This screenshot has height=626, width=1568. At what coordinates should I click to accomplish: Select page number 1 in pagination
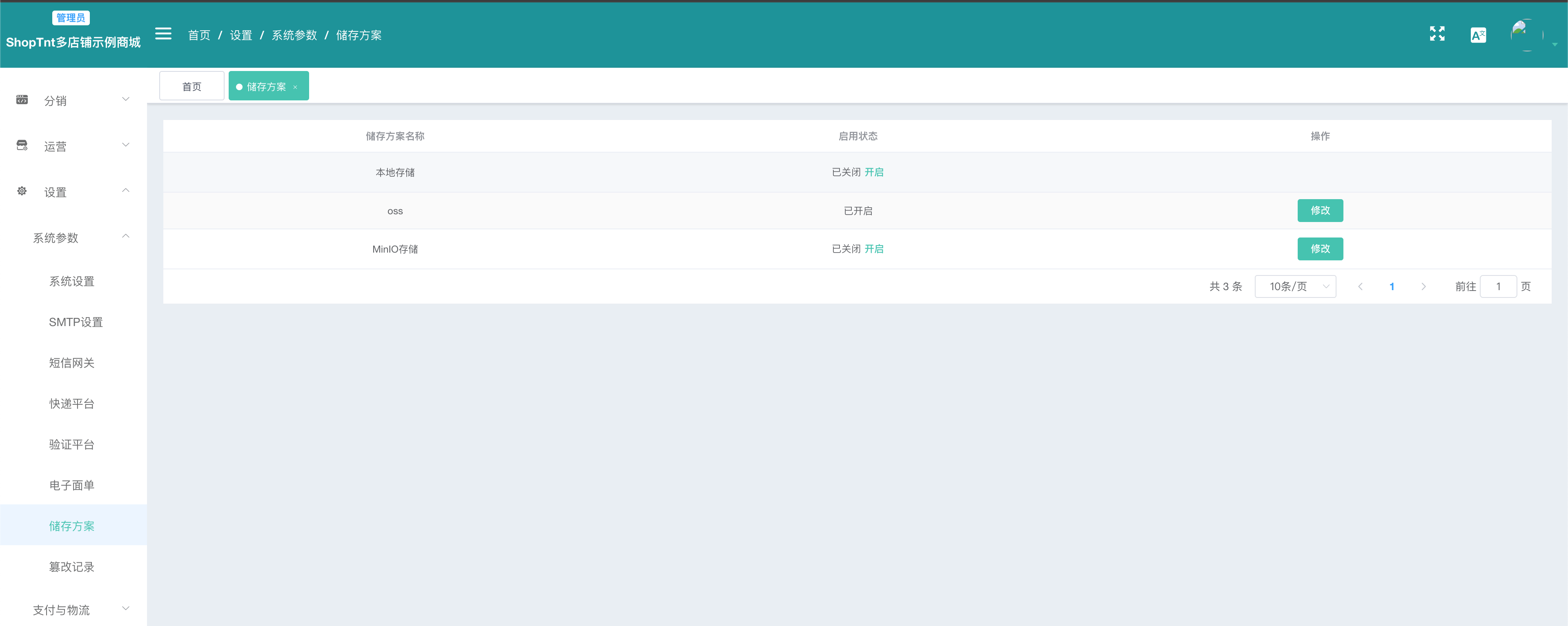point(1392,286)
